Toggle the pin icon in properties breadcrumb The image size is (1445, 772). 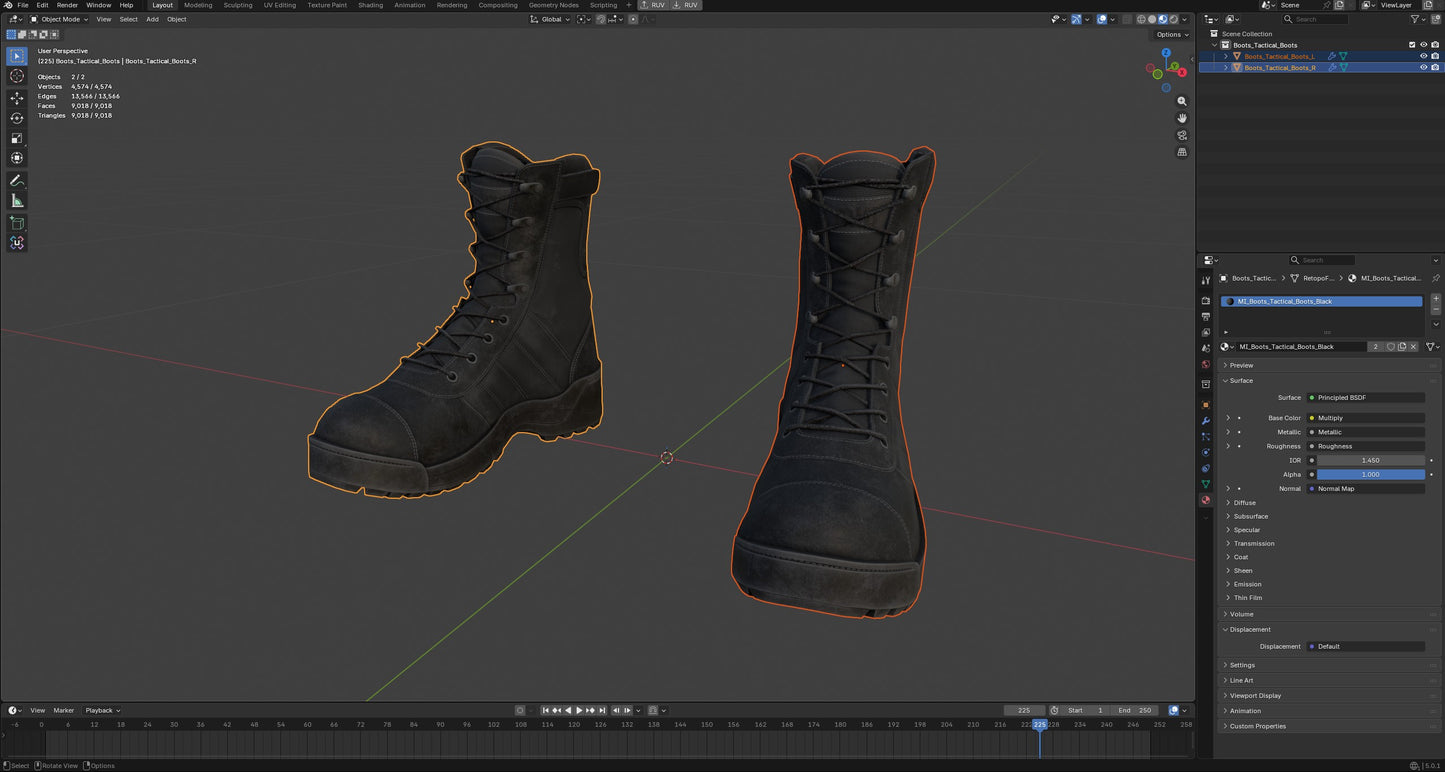pos(1436,278)
